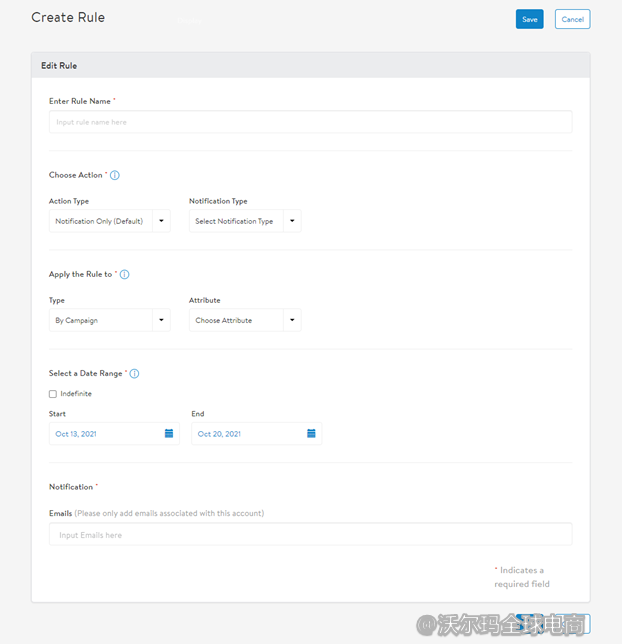Open the End date calendar icon

311,434
